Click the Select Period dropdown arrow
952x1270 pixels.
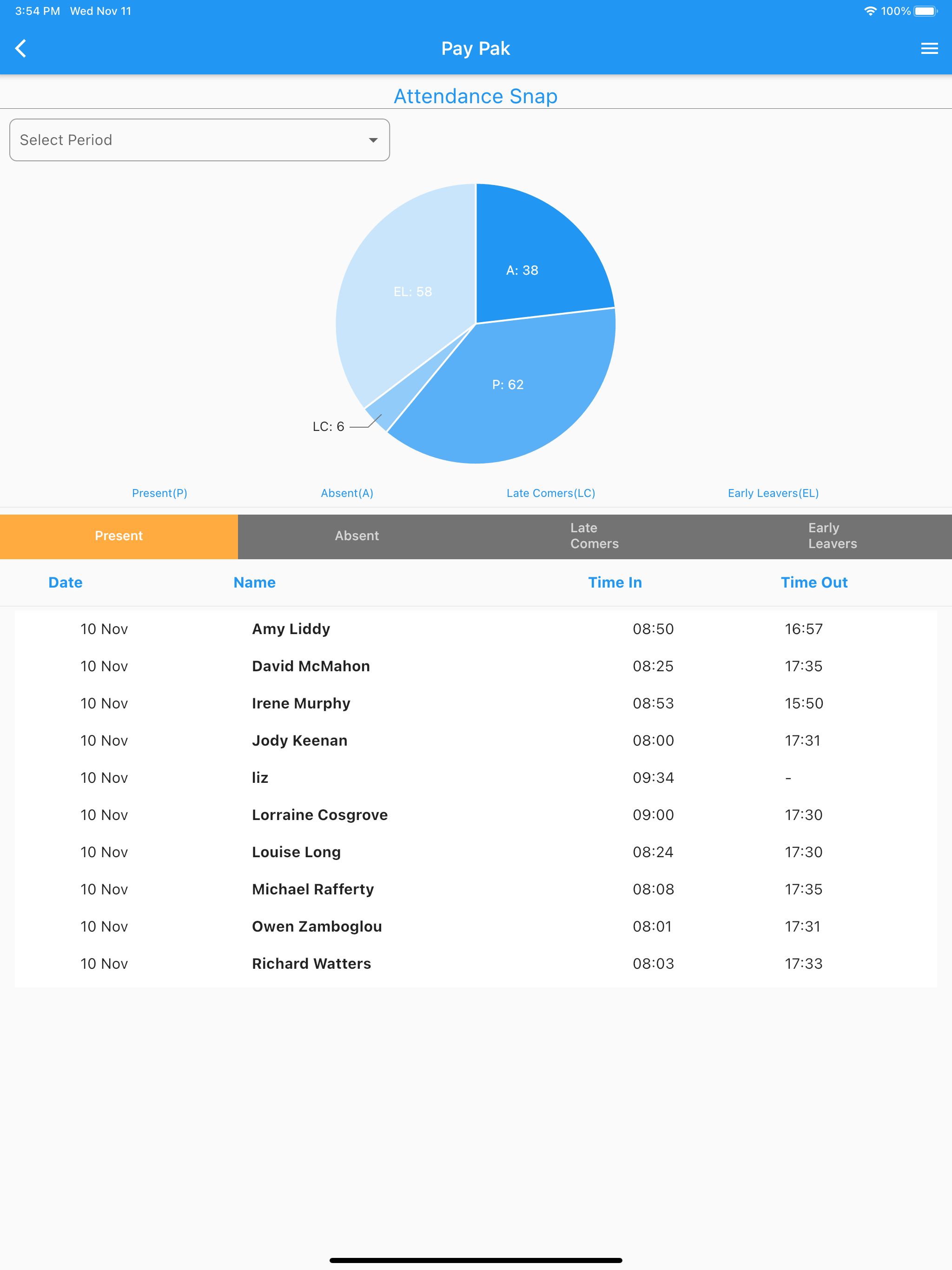click(373, 140)
